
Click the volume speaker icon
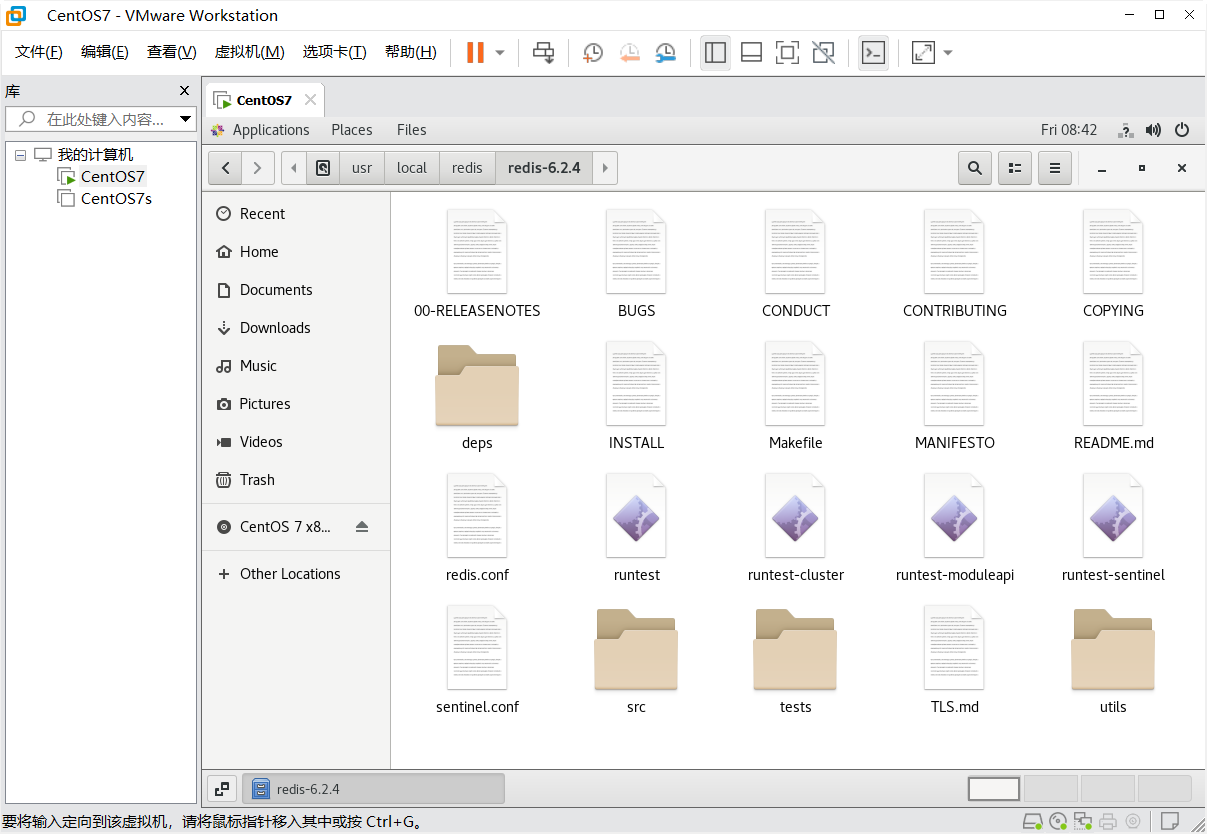pyautogui.click(x=1153, y=130)
